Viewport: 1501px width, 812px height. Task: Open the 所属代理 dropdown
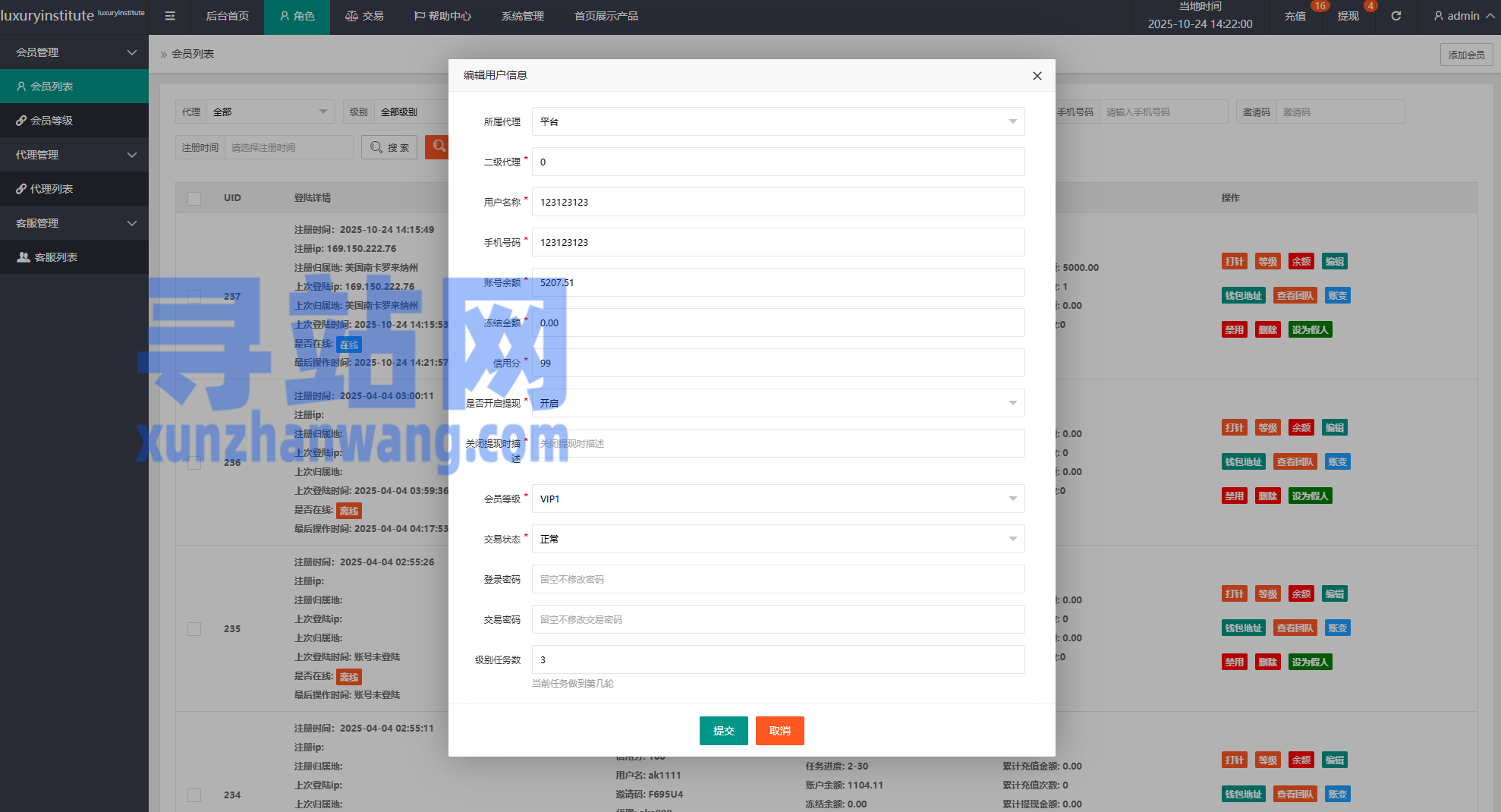coord(778,121)
